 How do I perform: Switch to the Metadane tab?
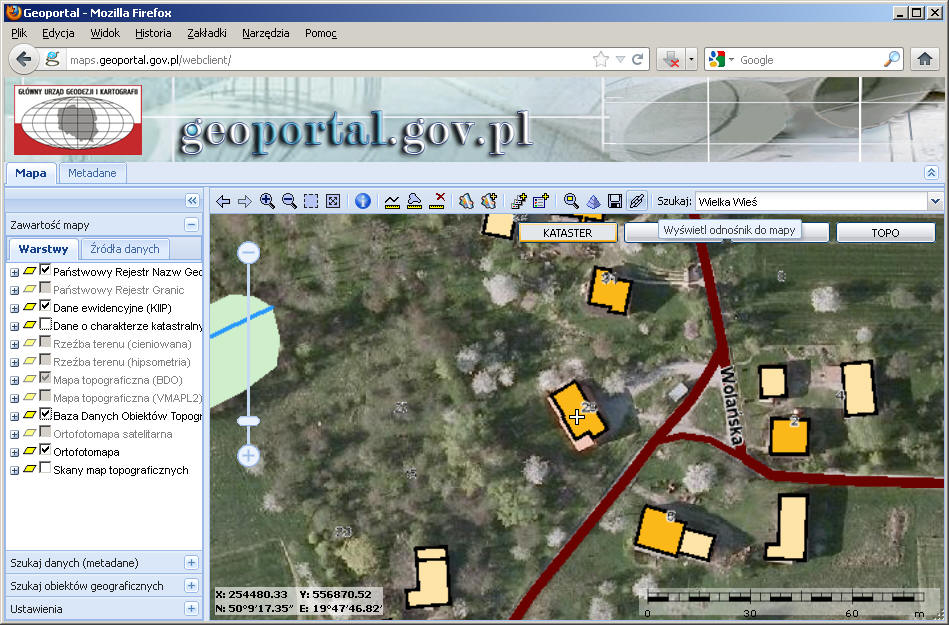tap(92, 173)
